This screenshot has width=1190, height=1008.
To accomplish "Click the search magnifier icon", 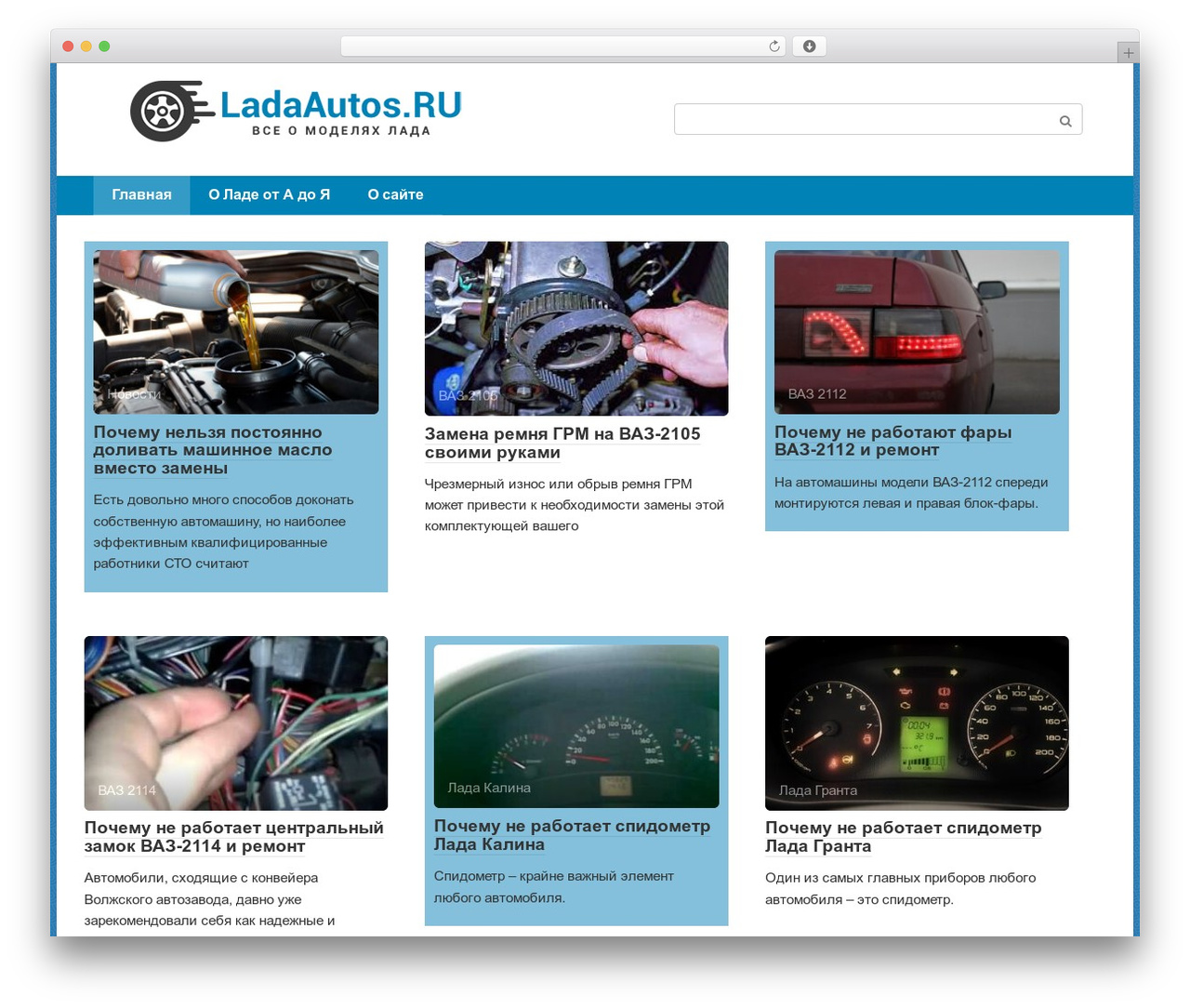I will [x=1065, y=121].
